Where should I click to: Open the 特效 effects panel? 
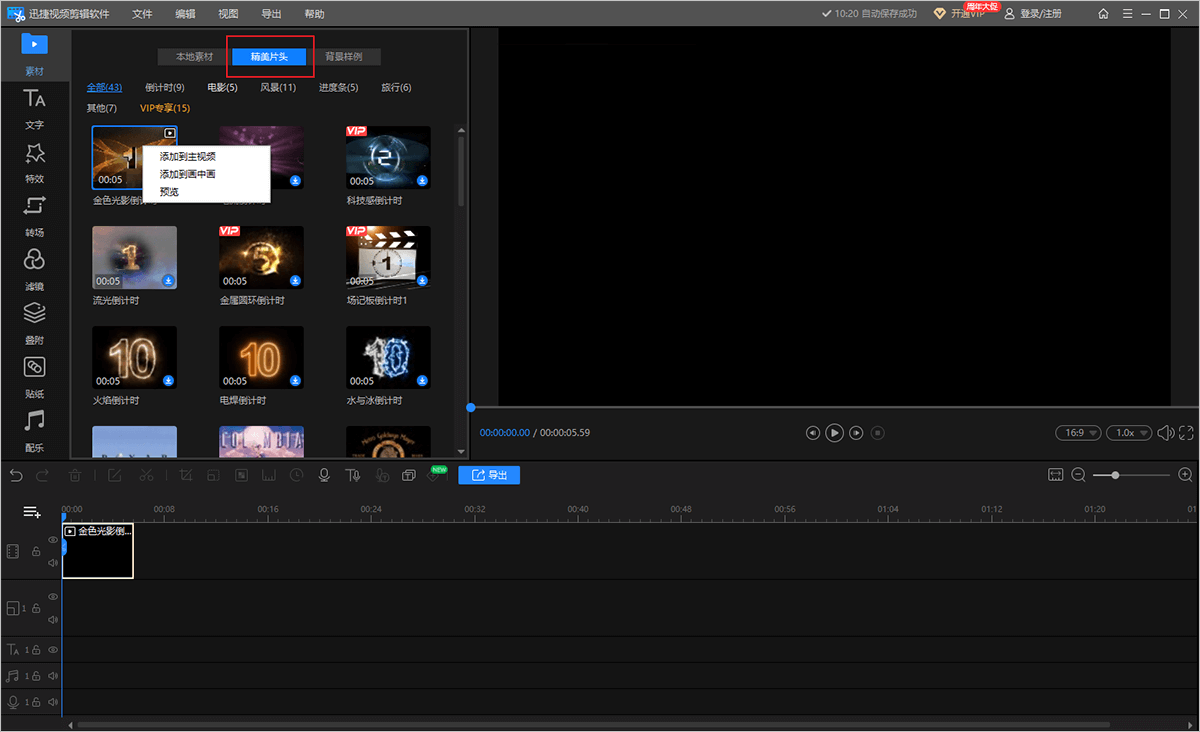tap(34, 162)
